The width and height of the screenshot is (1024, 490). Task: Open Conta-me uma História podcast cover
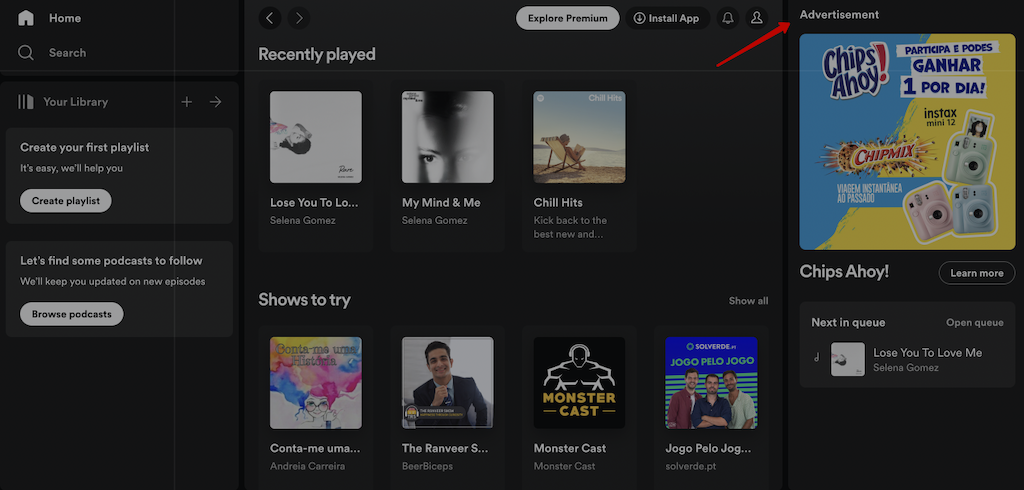click(316, 383)
